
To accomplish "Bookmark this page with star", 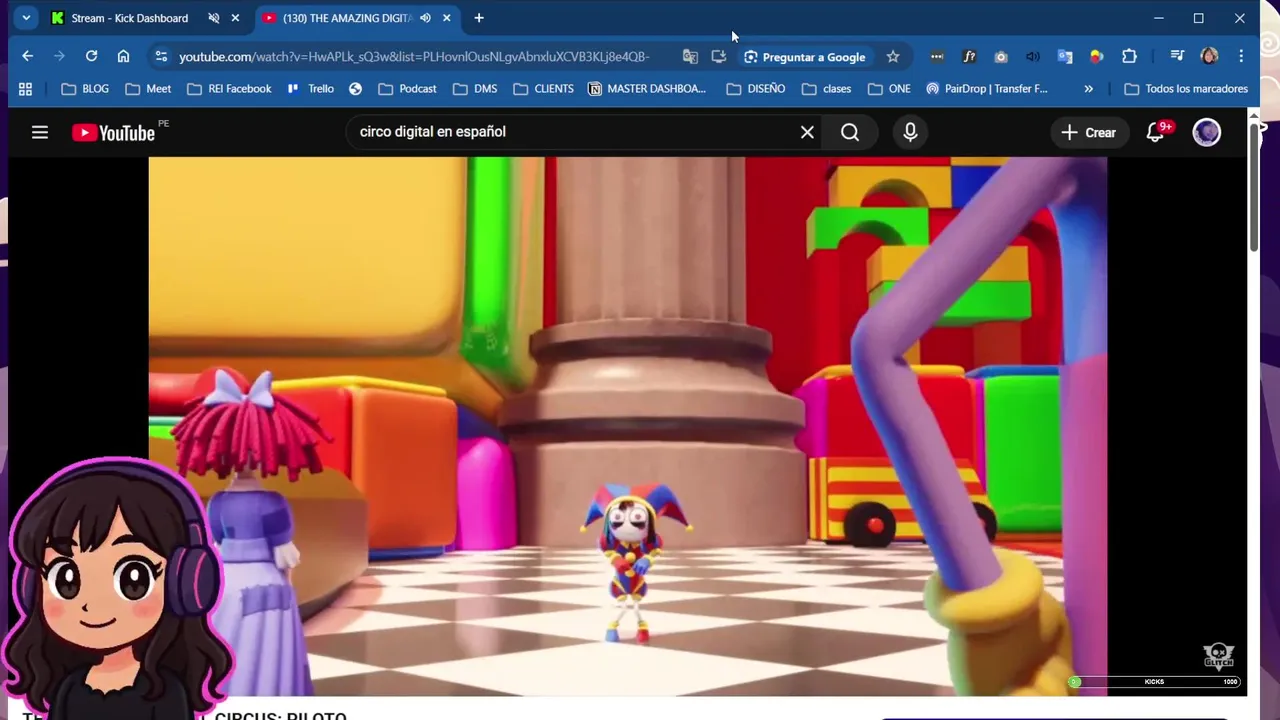I will [893, 57].
